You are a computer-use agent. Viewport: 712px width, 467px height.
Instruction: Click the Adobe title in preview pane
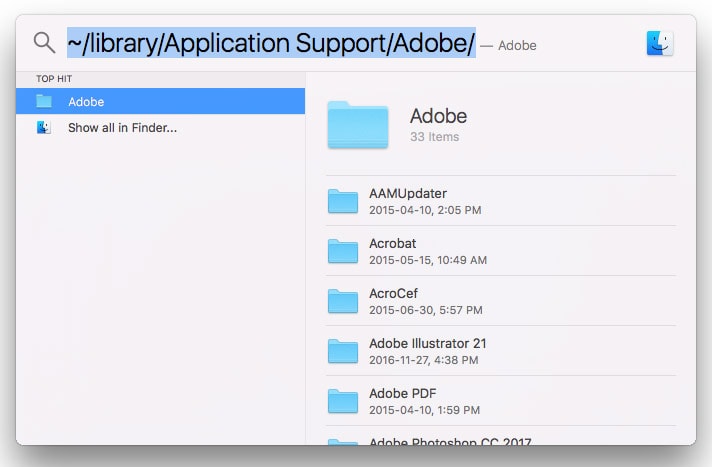point(438,116)
